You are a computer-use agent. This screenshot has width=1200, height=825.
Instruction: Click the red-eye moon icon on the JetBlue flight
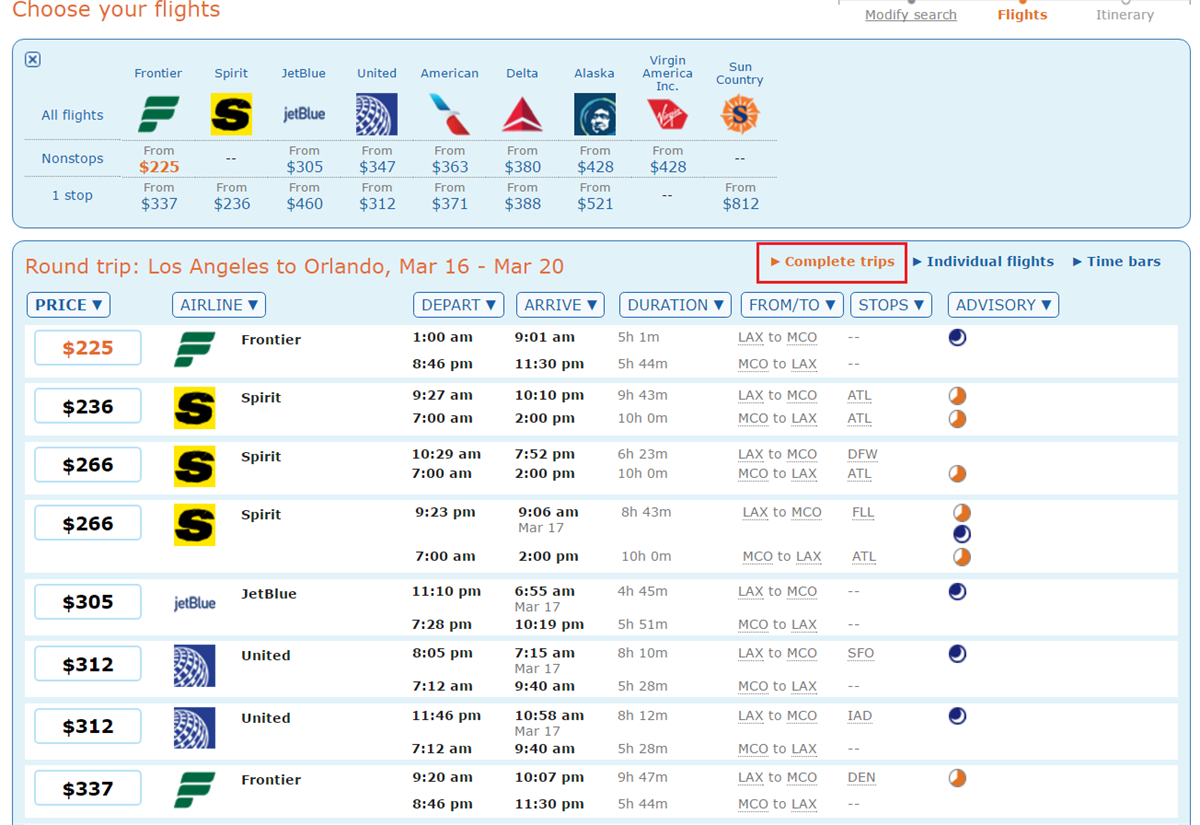click(x=957, y=592)
